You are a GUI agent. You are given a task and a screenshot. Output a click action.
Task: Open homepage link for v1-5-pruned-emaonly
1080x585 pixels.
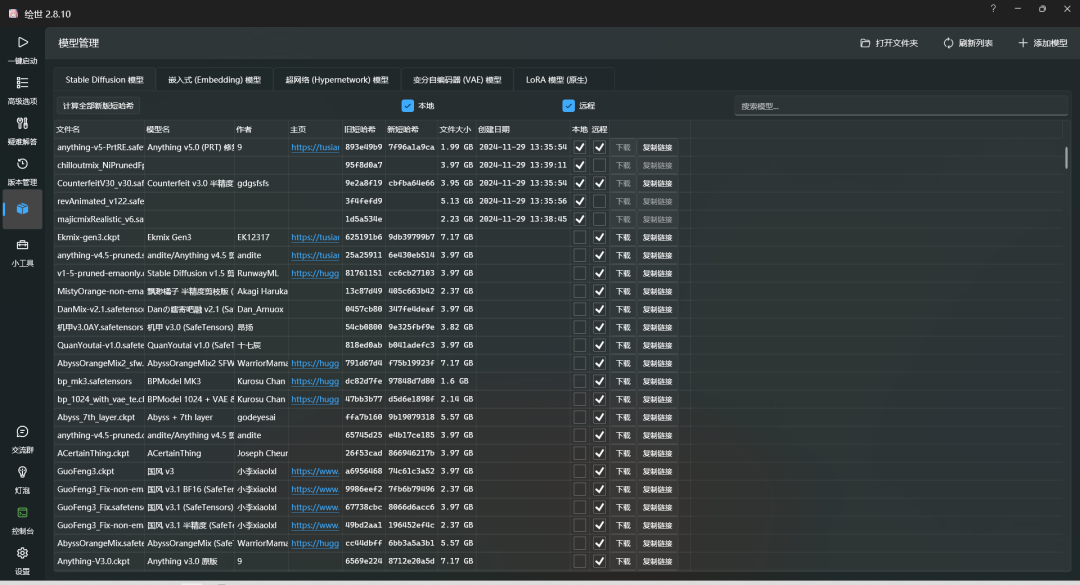pyautogui.click(x=315, y=274)
